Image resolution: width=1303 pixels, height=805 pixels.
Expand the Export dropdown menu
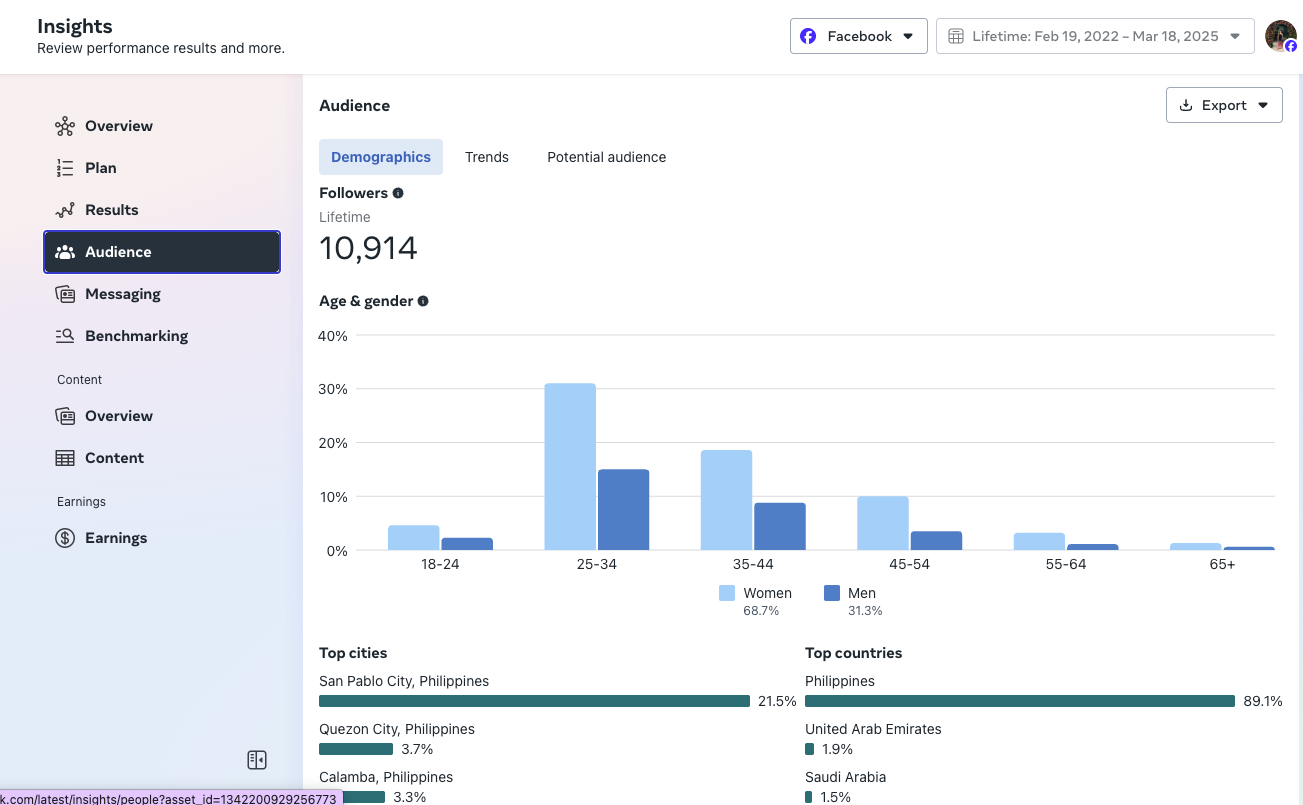[x=1224, y=105]
